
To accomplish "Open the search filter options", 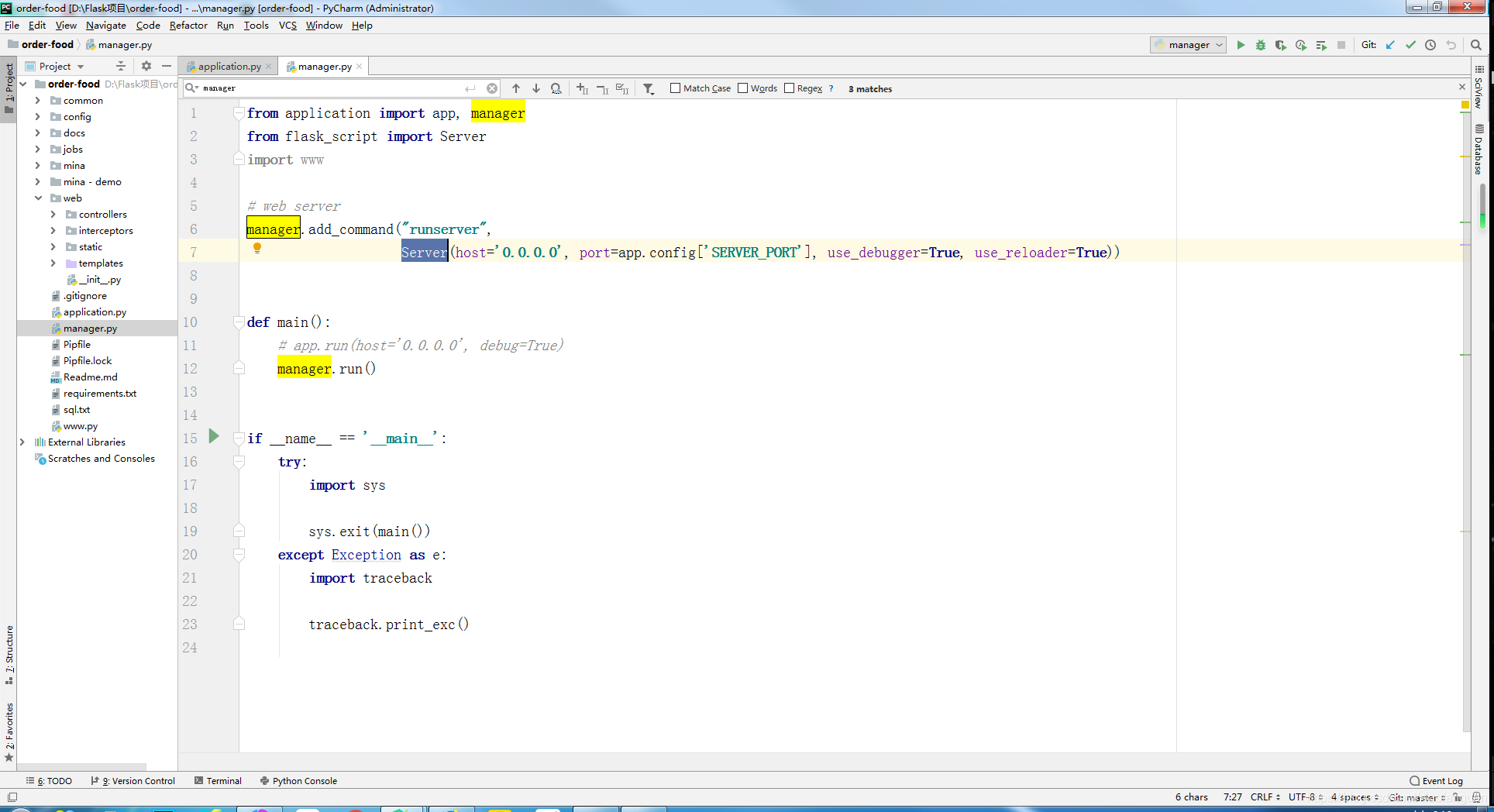I will click(x=649, y=88).
